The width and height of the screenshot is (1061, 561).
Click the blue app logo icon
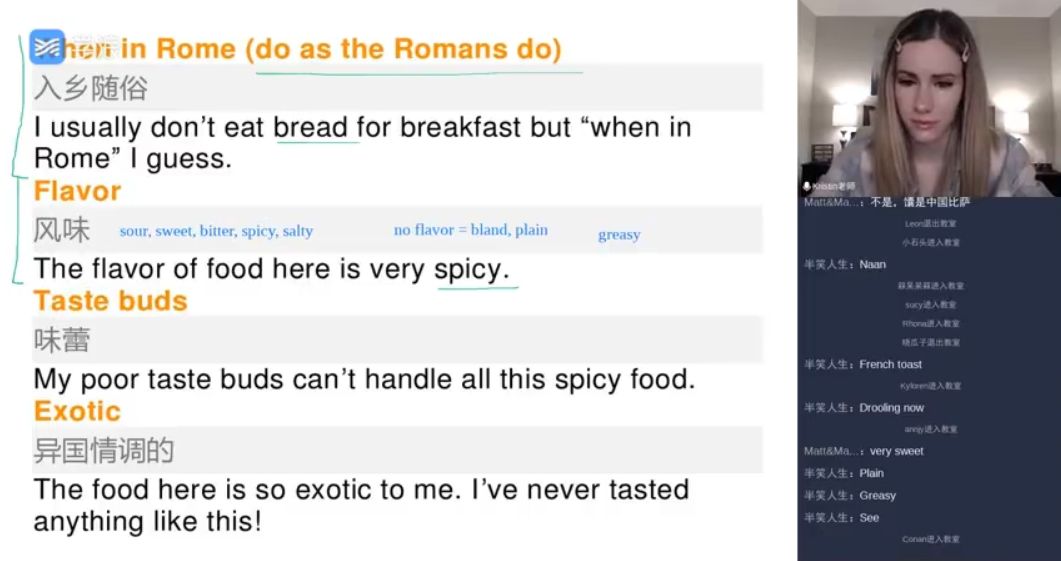[x=47, y=46]
